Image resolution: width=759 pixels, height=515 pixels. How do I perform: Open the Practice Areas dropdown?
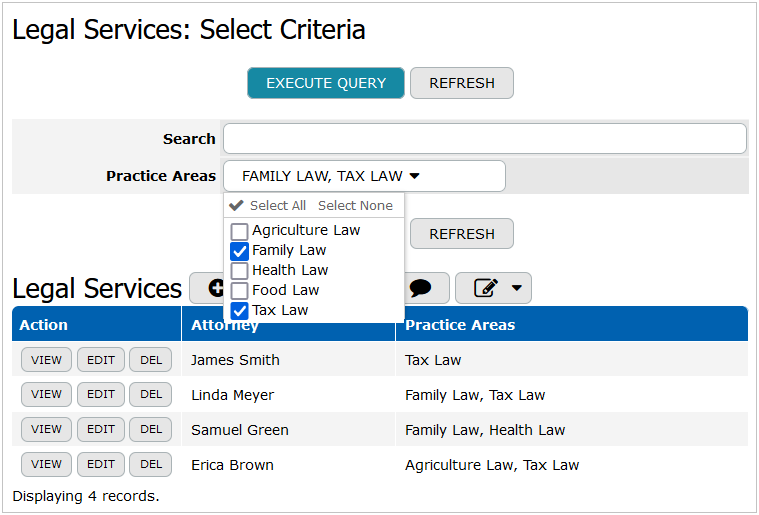coord(364,176)
